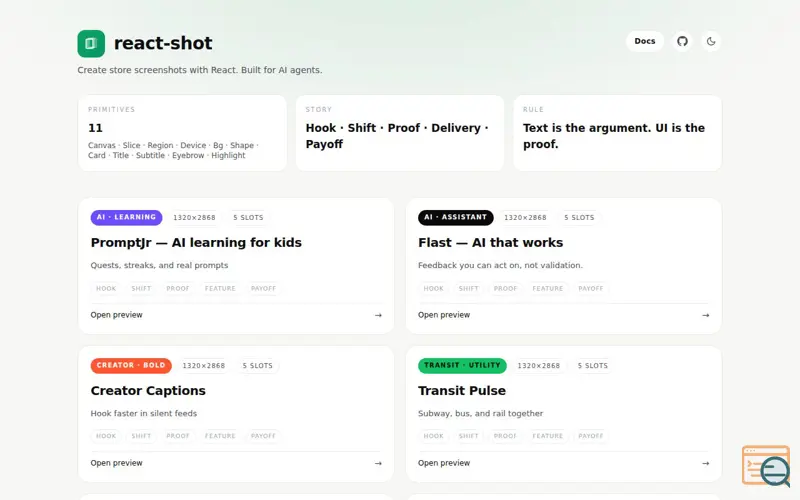The width and height of the screenshot is (800, 500).
Task: Click the arrow on the Creator Captions card
Action: click(x=378, y=463)
